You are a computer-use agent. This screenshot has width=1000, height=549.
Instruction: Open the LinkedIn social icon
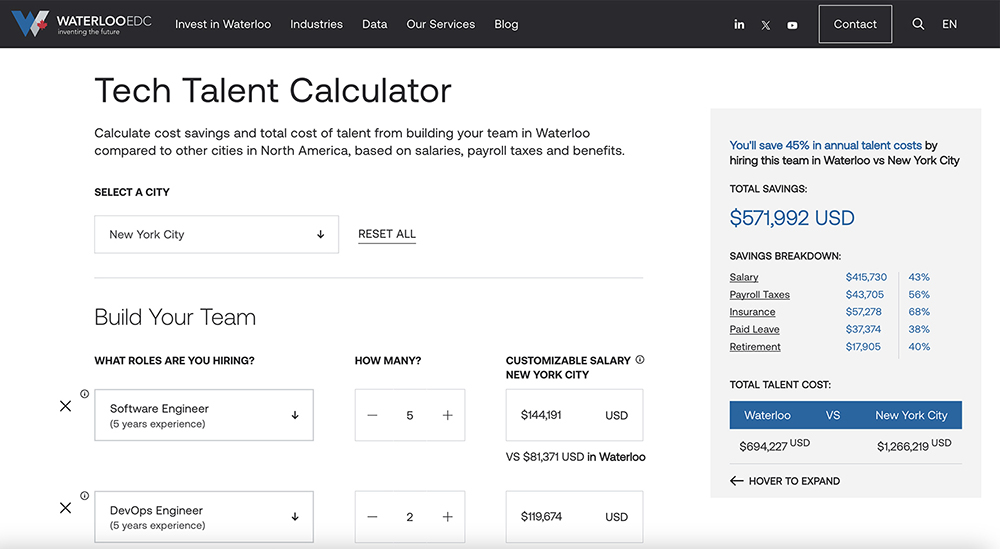click(739, 25)
